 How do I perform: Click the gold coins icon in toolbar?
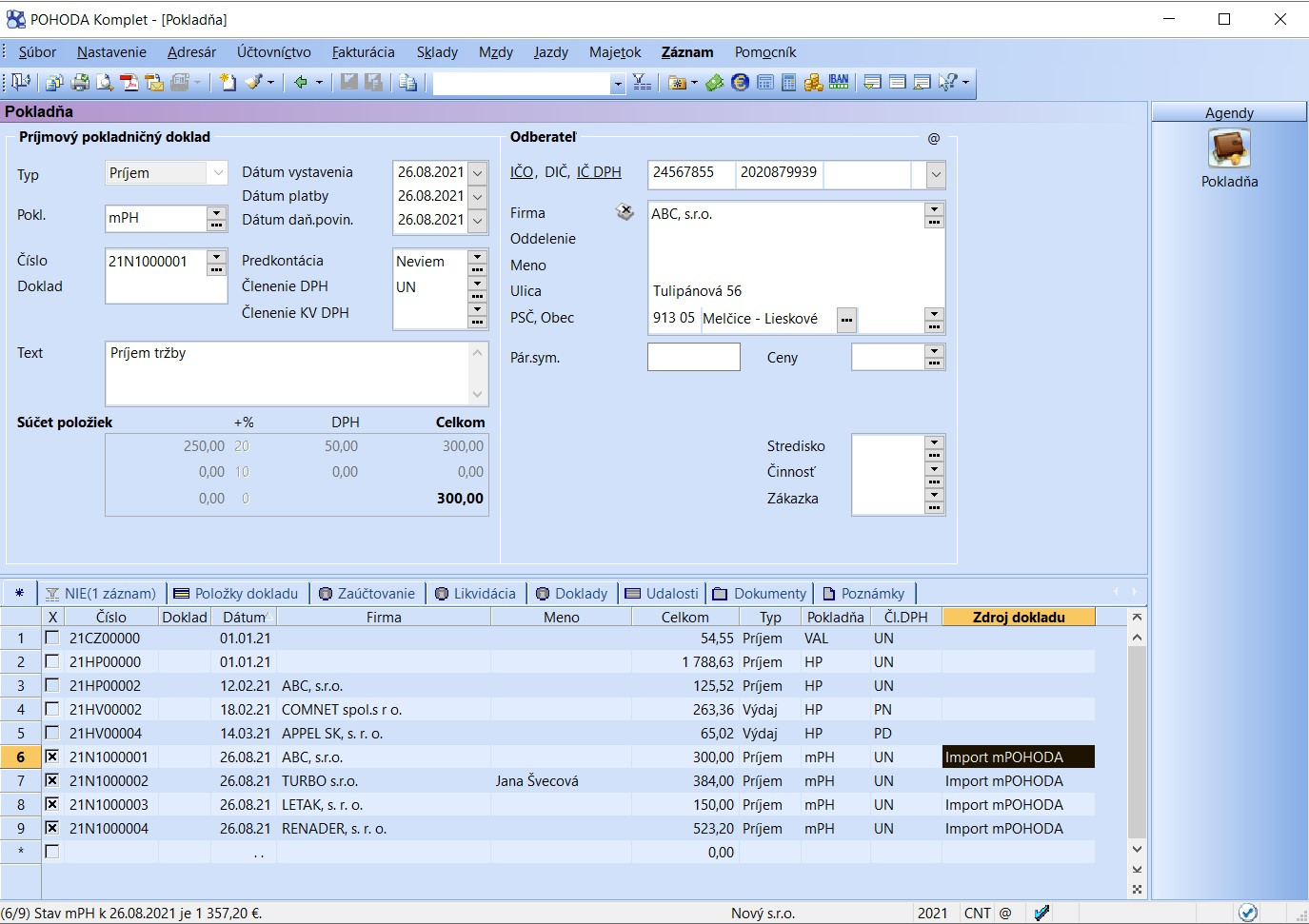(813, 83)
